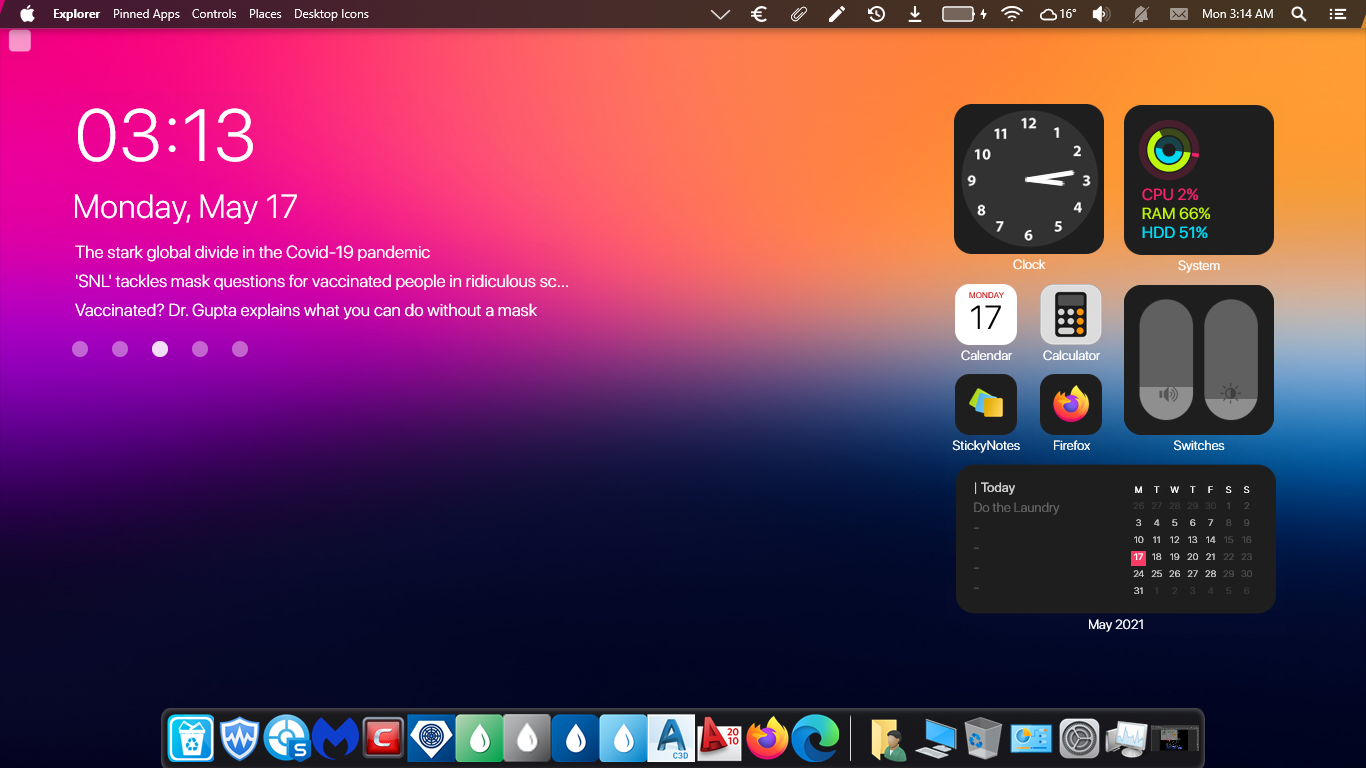Open the Calculator widget
The width and height of the screenshot is (1366, 768).
tap(1071, 315)
